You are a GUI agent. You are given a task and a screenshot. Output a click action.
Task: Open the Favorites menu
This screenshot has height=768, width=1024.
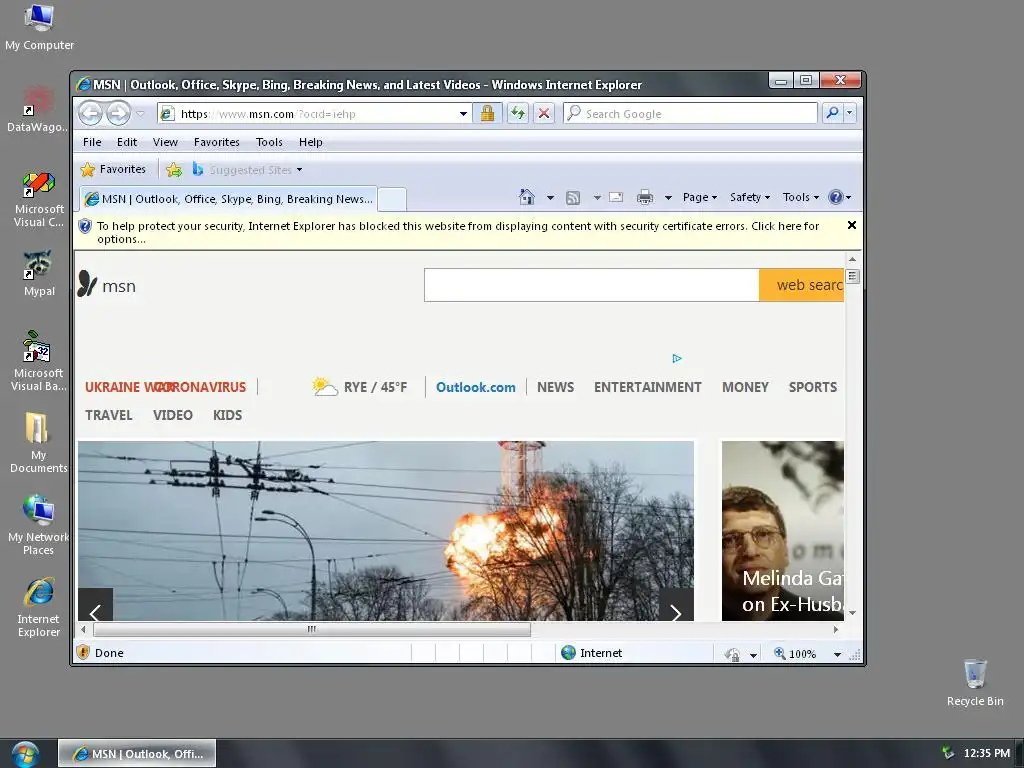(217, 142)
